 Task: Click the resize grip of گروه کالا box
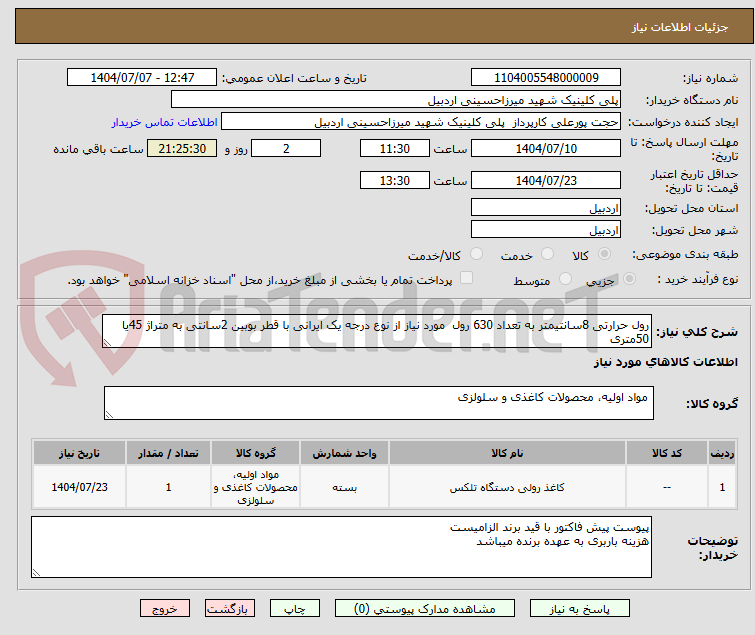click(109, 415)
